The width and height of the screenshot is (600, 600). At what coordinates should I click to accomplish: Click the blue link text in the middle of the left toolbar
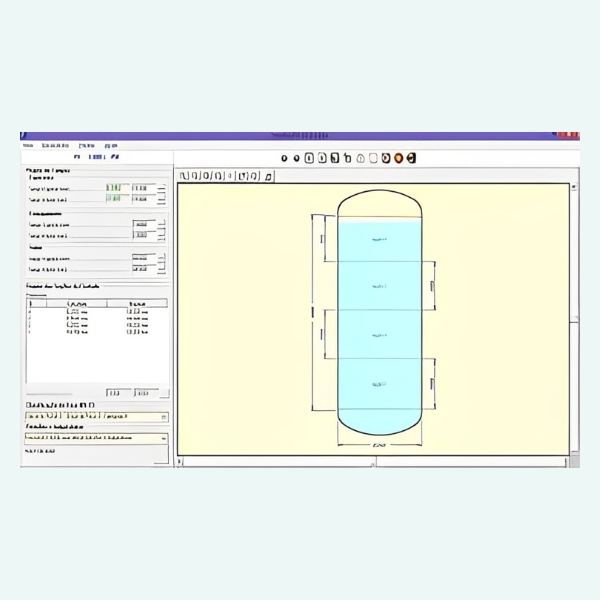pos(97,157)
